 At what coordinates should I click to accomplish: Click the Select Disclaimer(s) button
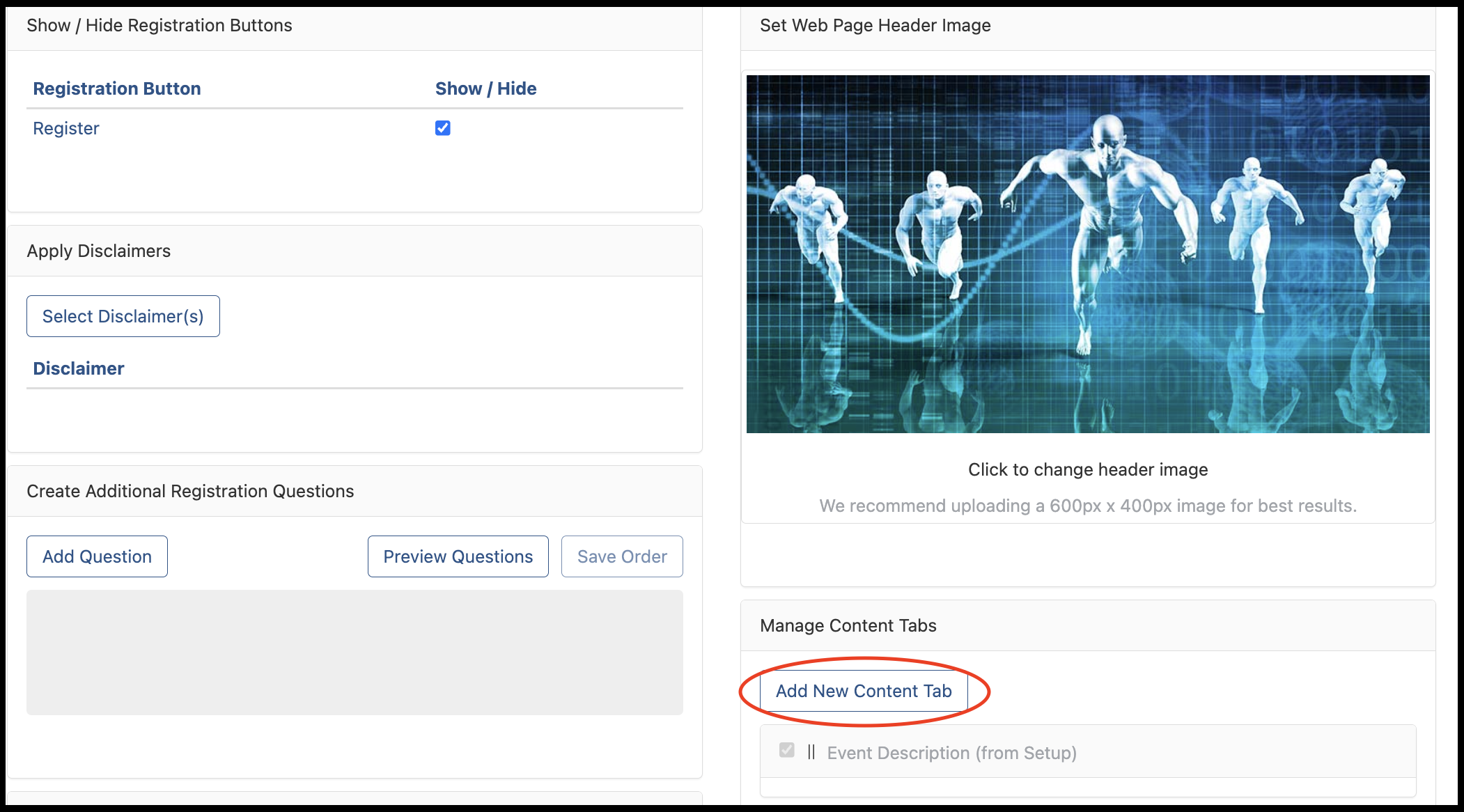tap(123, 316)
